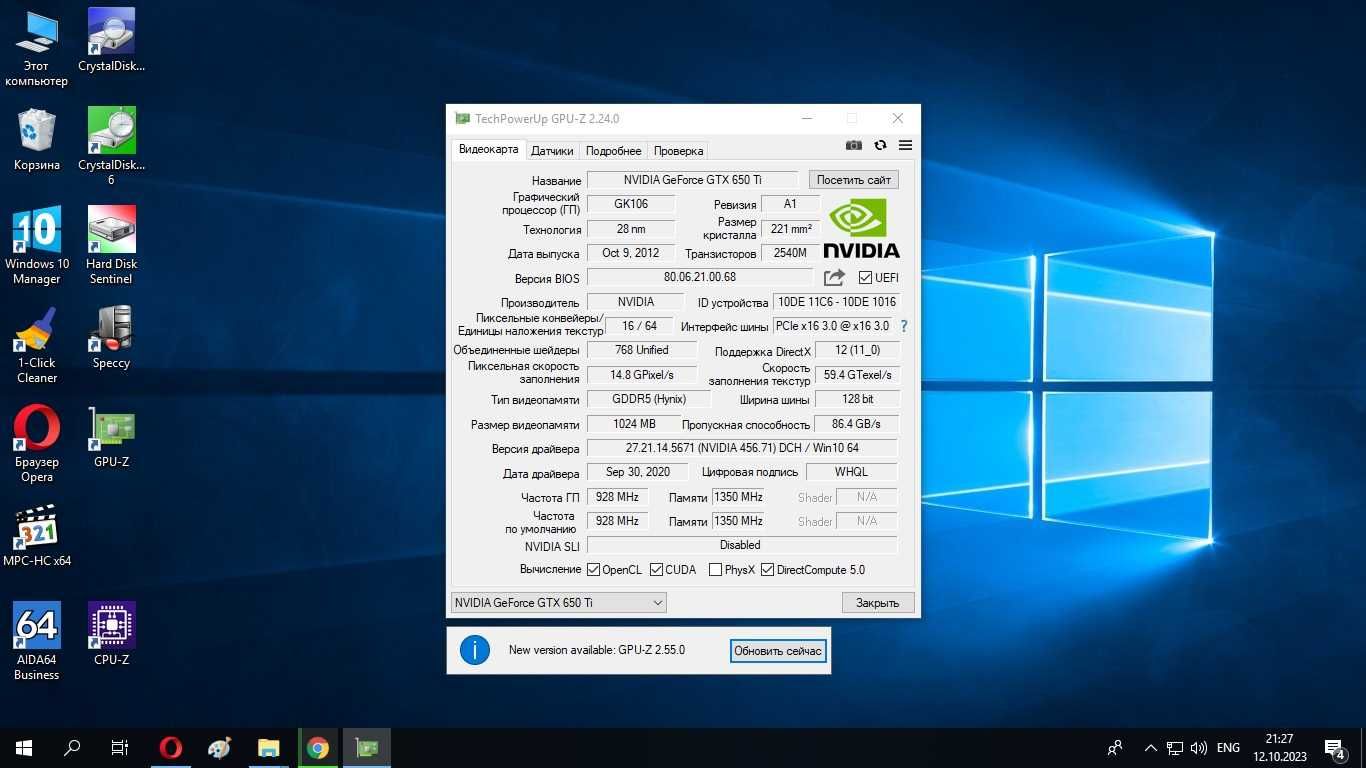Open the Paint palette taskbar icon
The width and height of the screenshot is (1366, 768).
click(219, 747)
